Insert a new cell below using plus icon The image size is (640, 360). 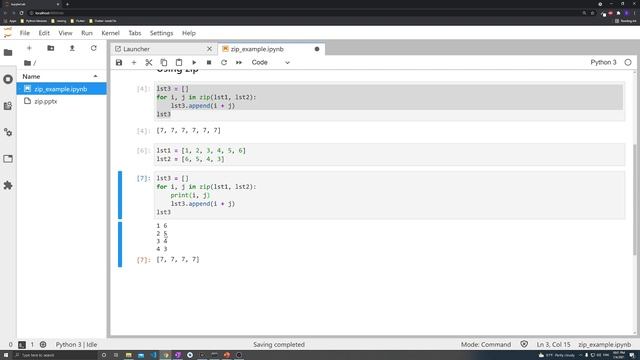[134, 62]
